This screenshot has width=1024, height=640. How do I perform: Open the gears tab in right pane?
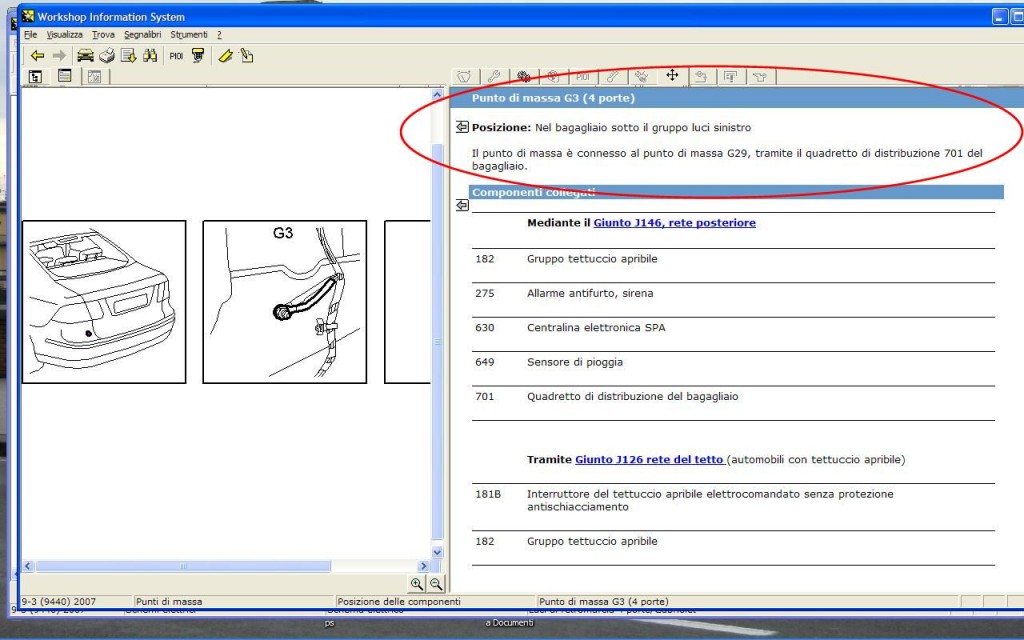coord(524,76)
